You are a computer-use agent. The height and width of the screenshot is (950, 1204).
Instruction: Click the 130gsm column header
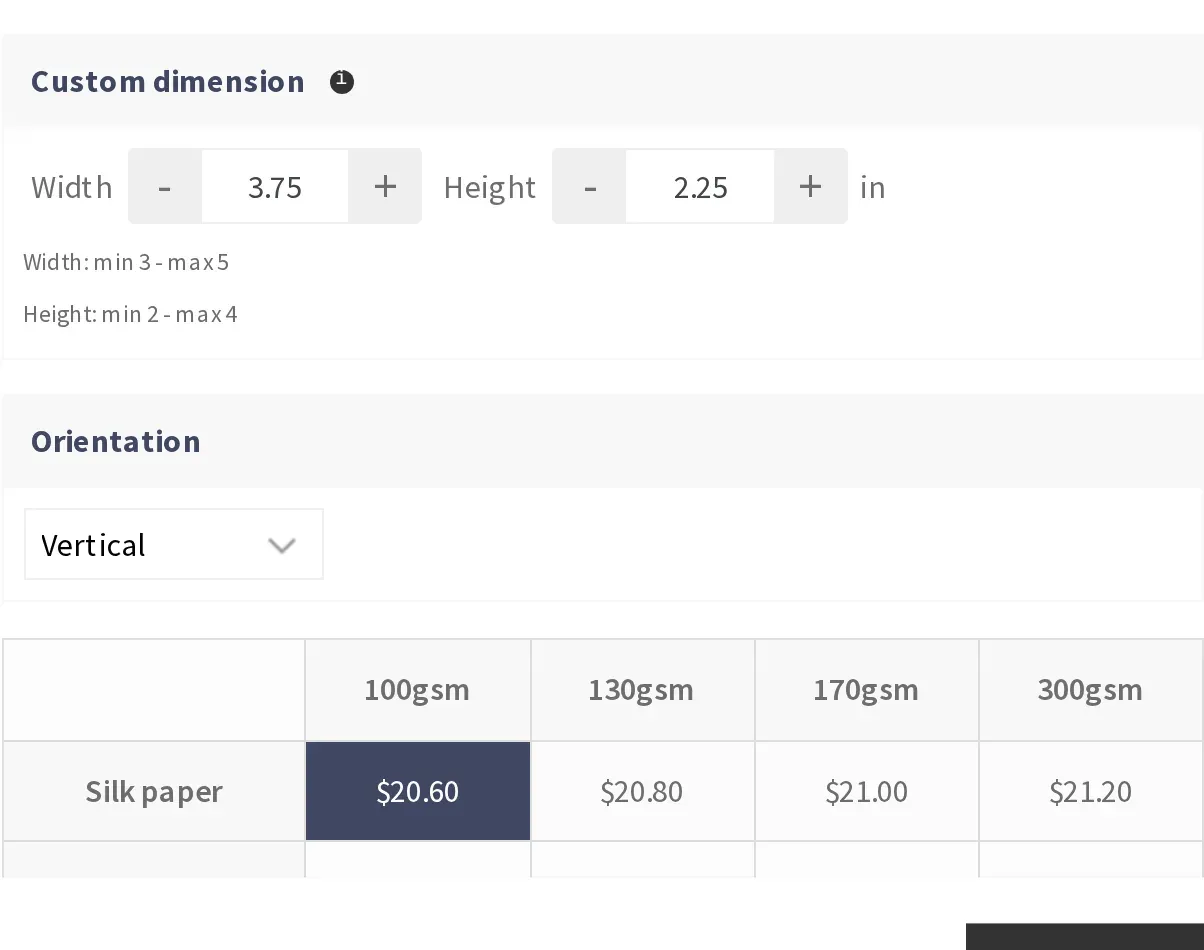tap(642, 690)
